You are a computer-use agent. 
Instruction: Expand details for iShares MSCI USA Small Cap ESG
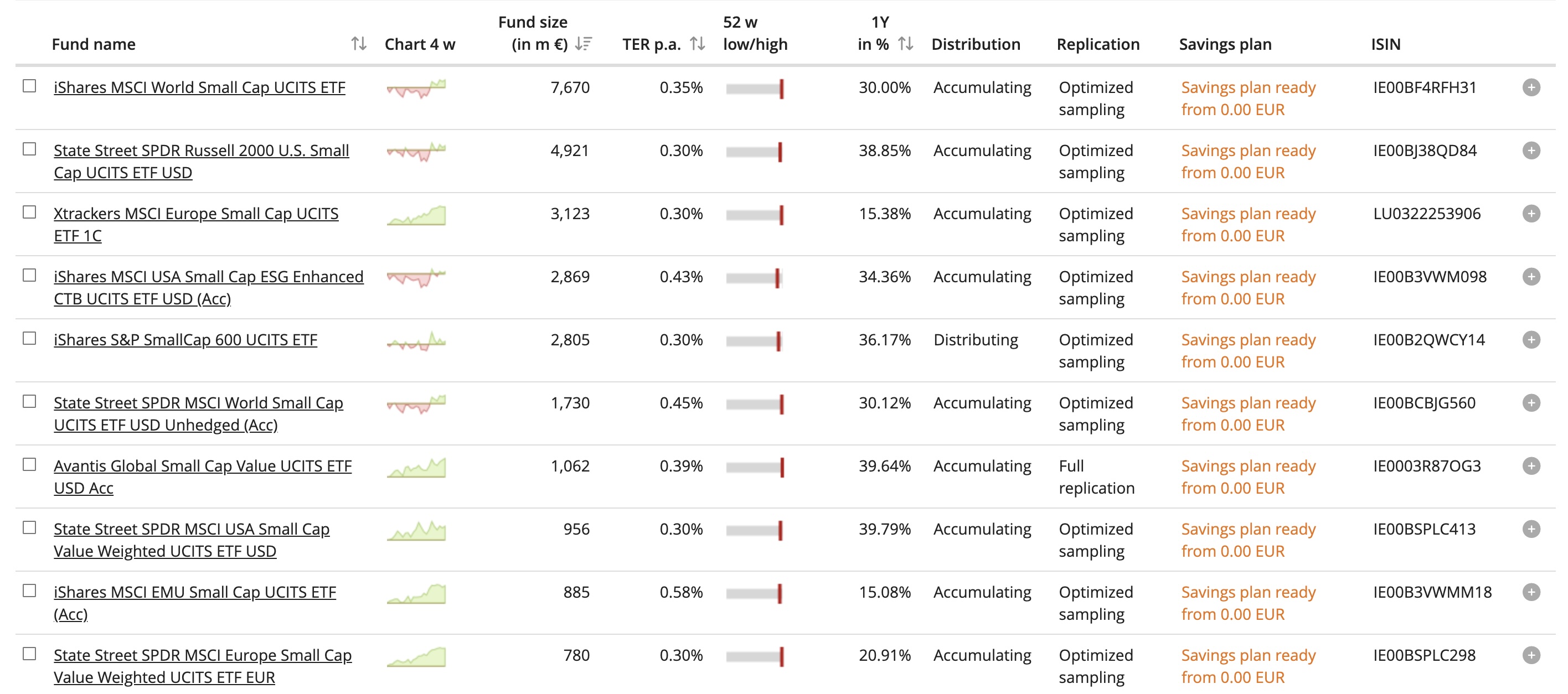tap(1531, 277)
